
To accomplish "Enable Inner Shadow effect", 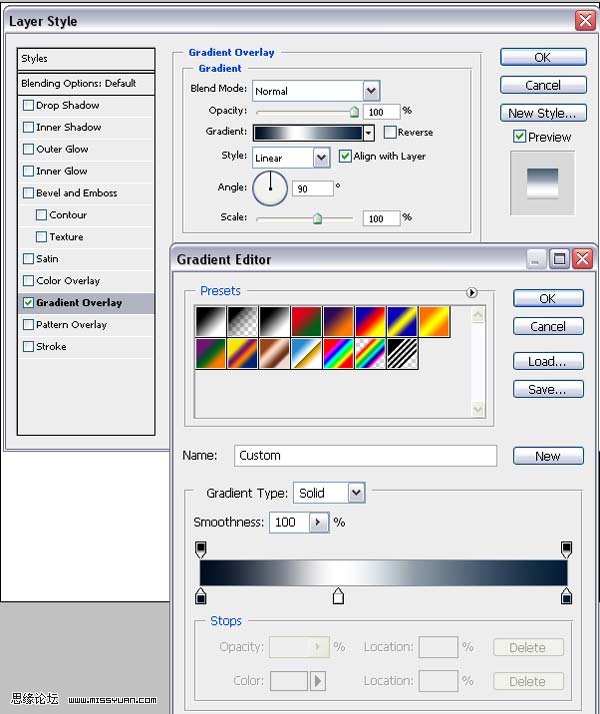I will [x=28, y=127].
